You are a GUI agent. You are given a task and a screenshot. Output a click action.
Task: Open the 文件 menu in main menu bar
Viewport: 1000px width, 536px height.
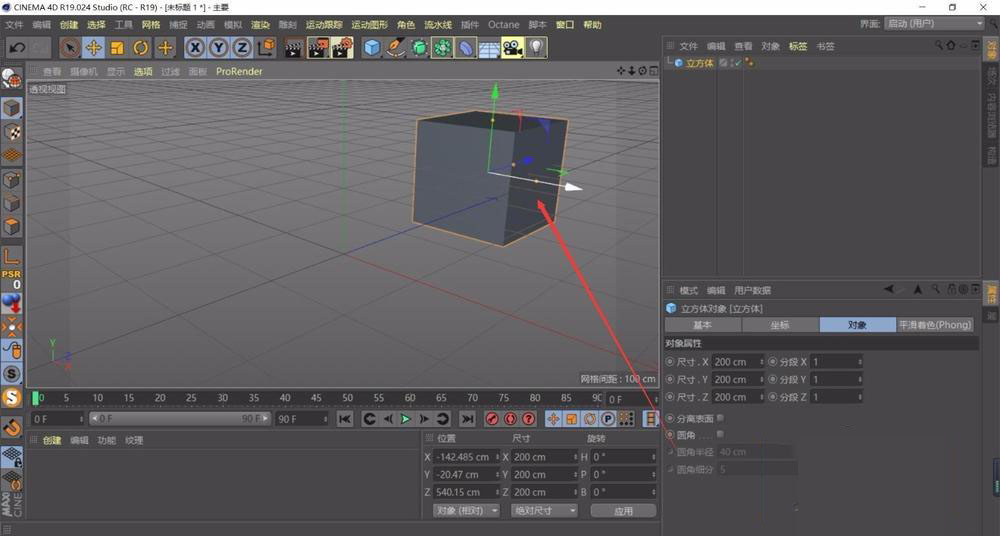point(14,25)
